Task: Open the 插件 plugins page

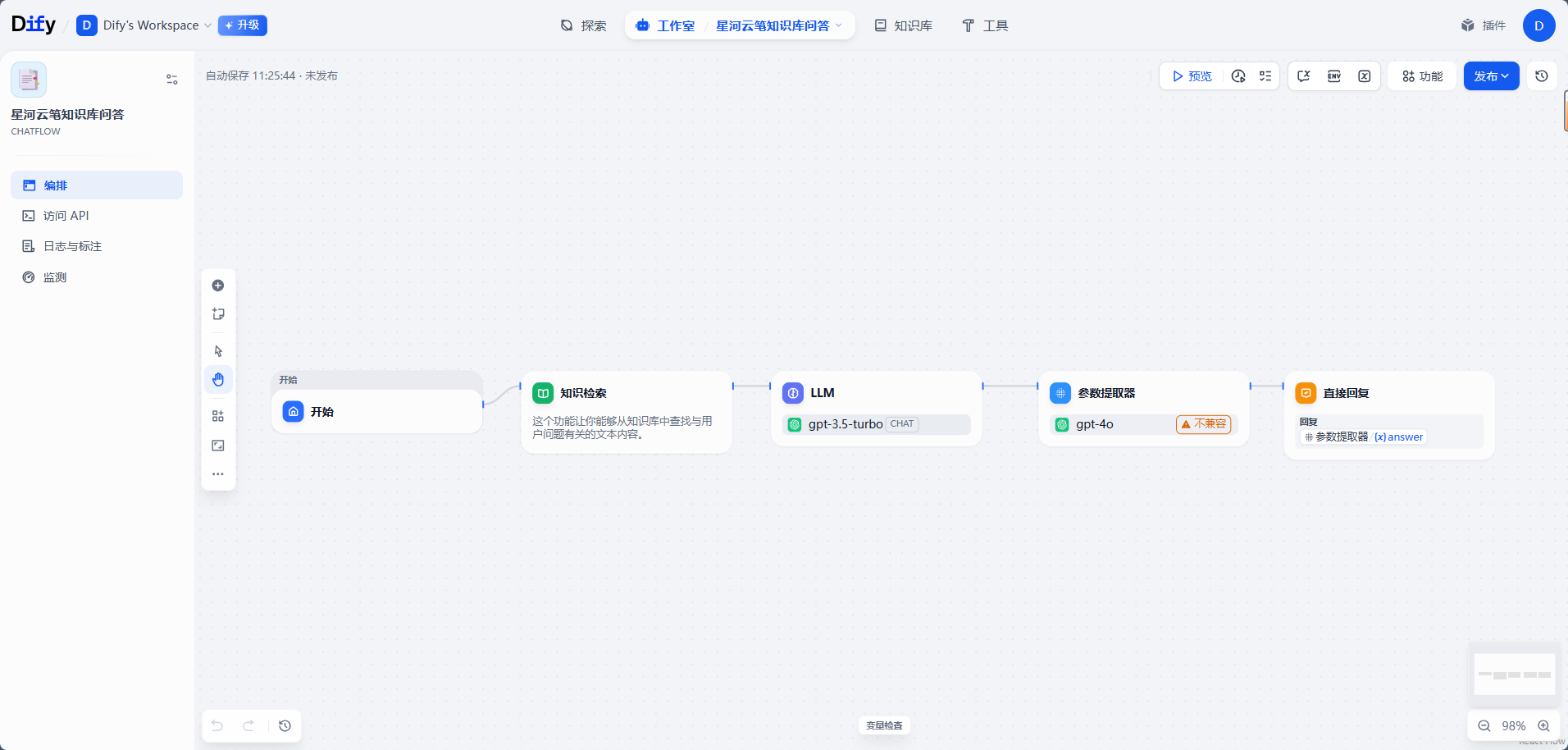Action: click(1484, 25)
